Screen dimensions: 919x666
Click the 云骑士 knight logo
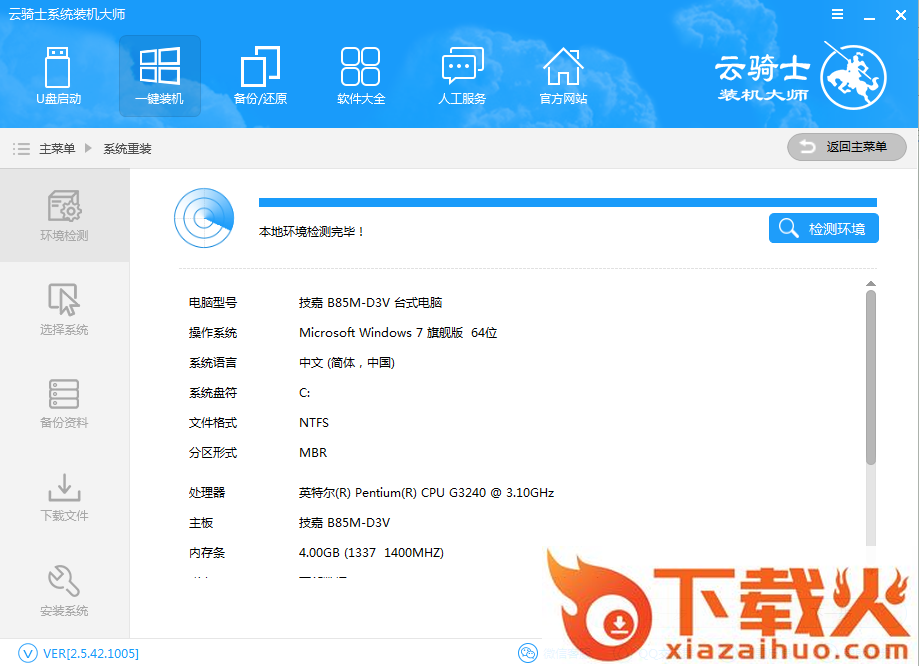(x=853, y=76)
